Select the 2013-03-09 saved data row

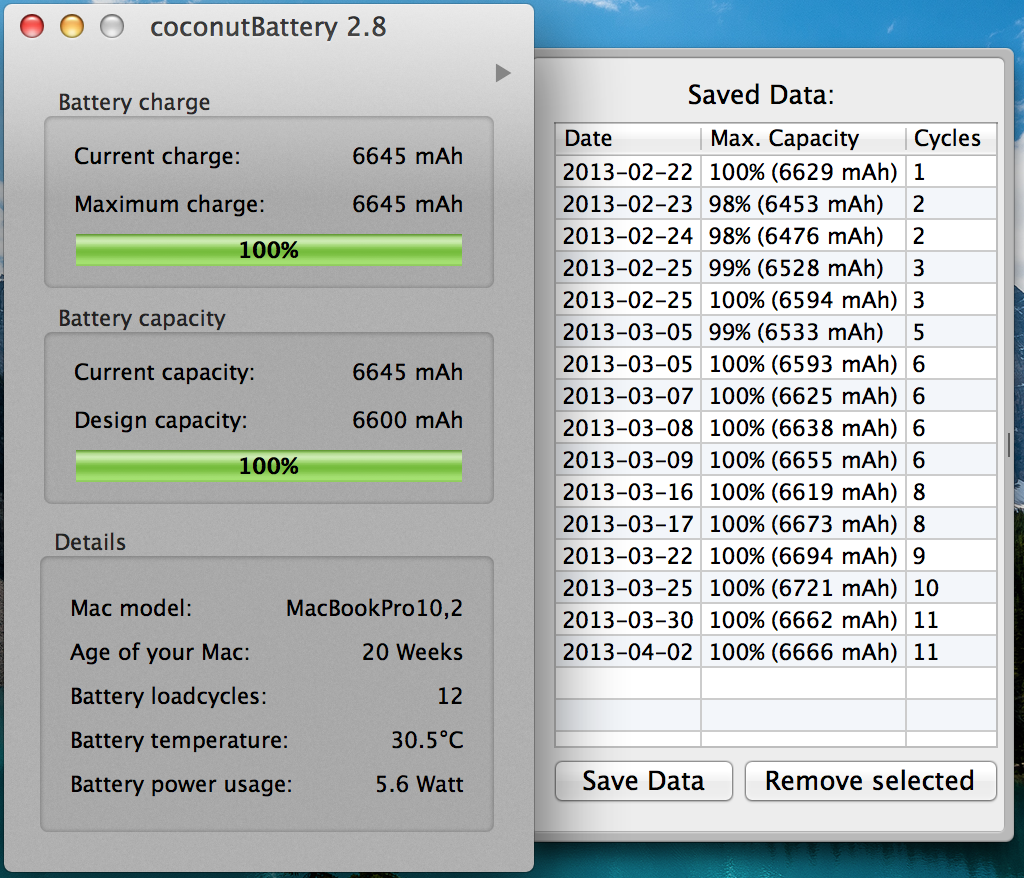pyautogui.click(x=776, y=460)
